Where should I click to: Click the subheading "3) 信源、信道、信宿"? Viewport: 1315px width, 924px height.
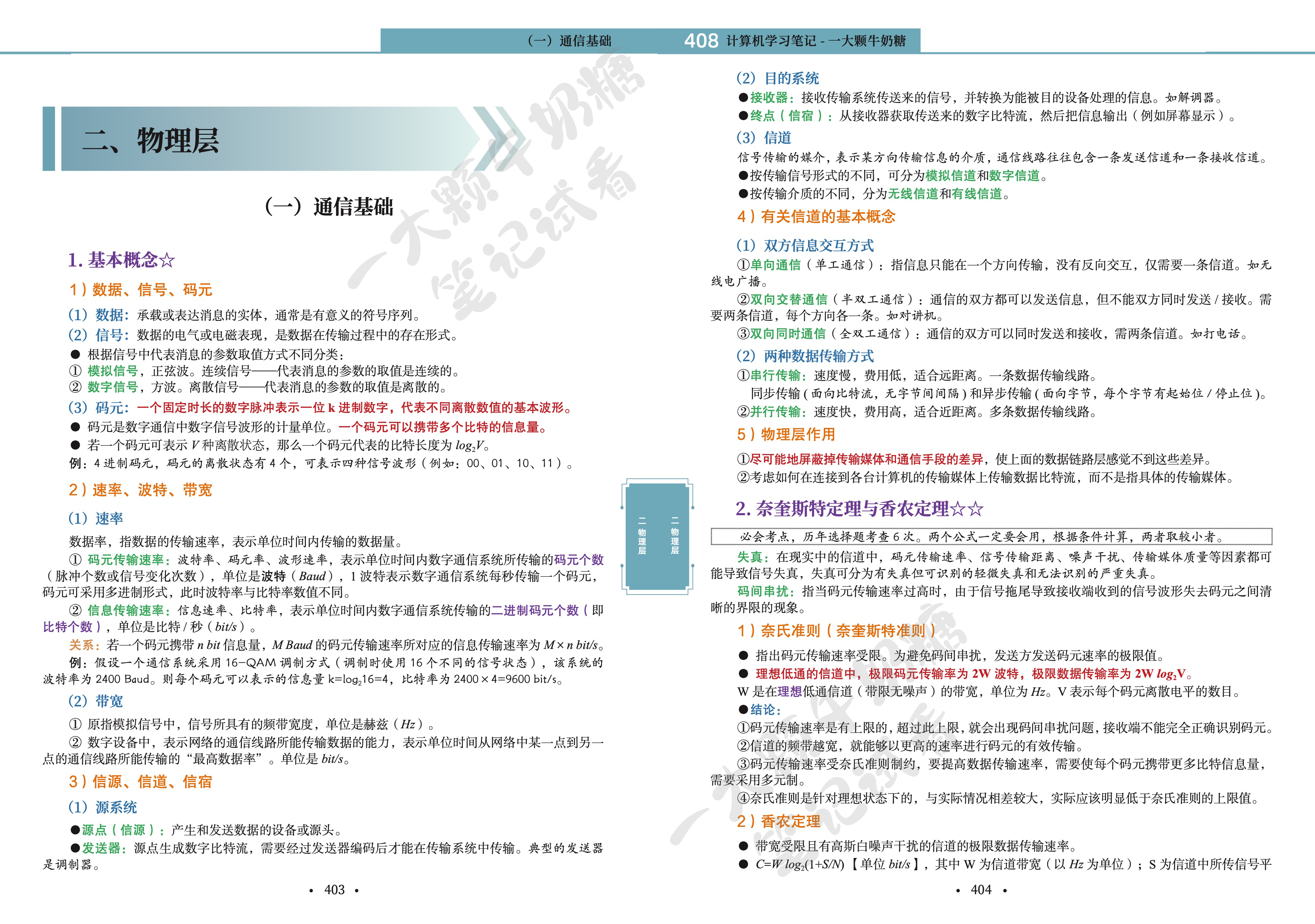pos(140,782)
